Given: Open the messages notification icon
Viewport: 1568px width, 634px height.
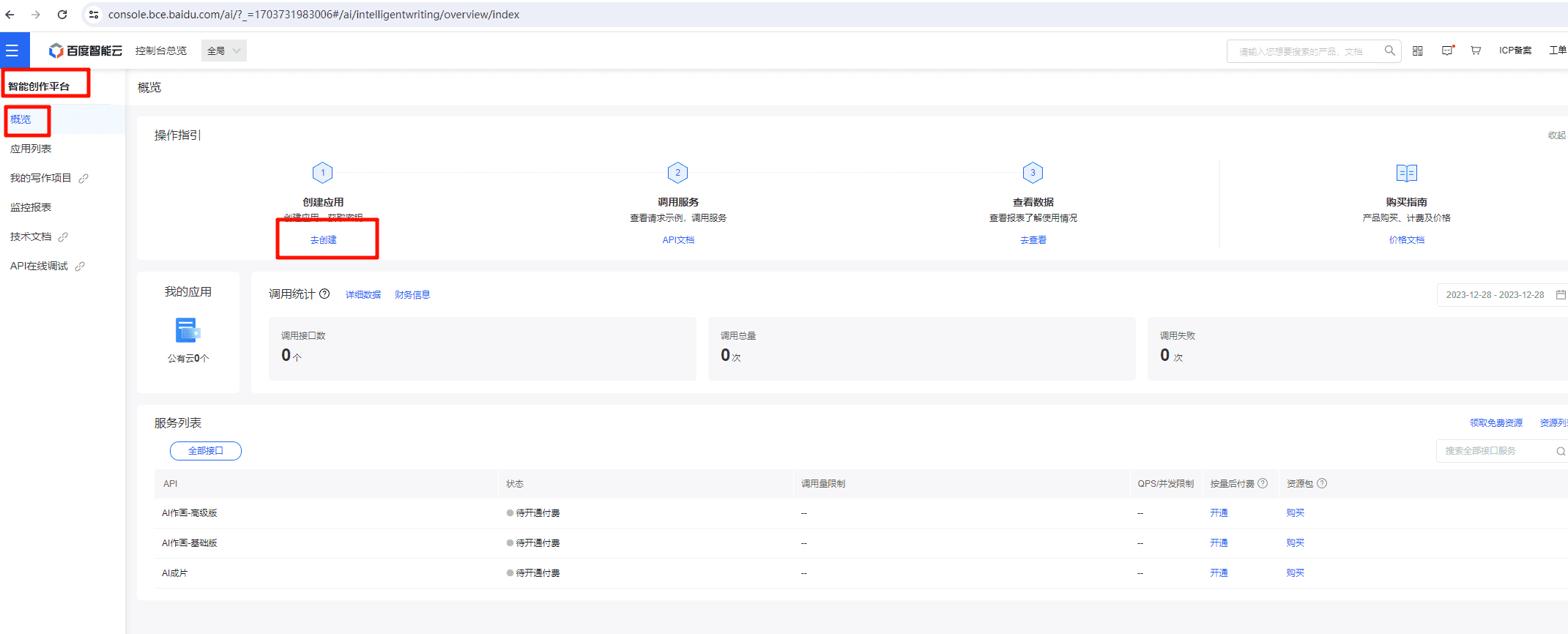Looking at the screenshot, I should [x=1447, y=51].
